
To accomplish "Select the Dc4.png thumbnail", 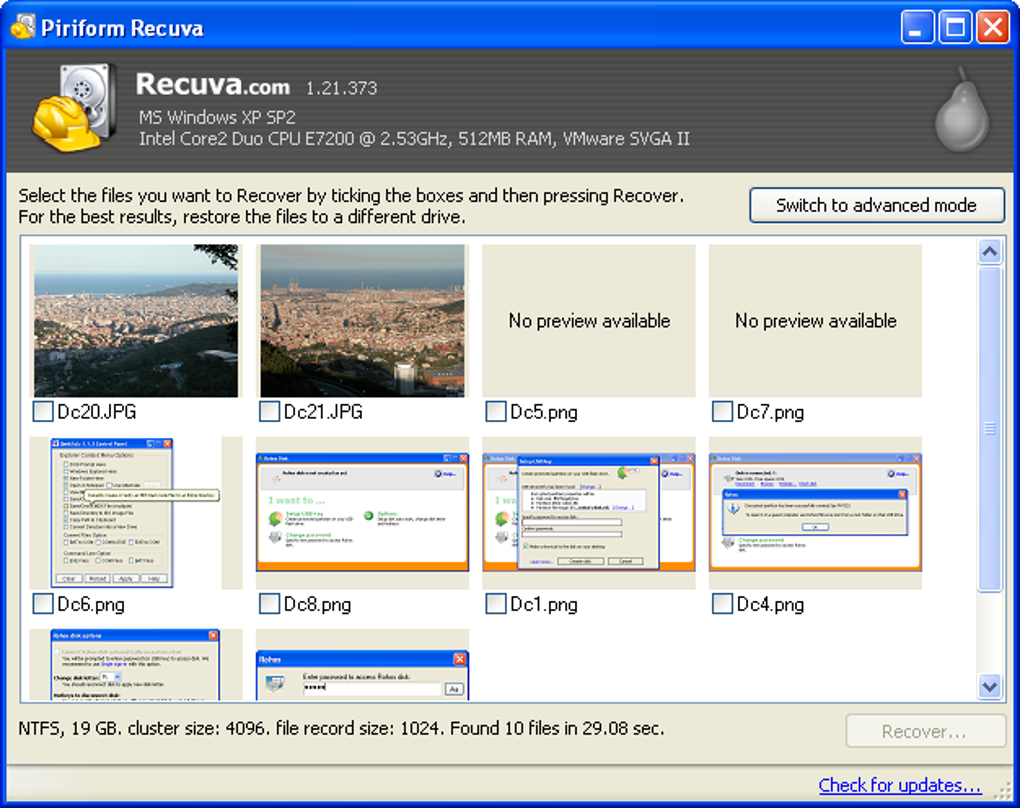I will [x=815, y=513].
